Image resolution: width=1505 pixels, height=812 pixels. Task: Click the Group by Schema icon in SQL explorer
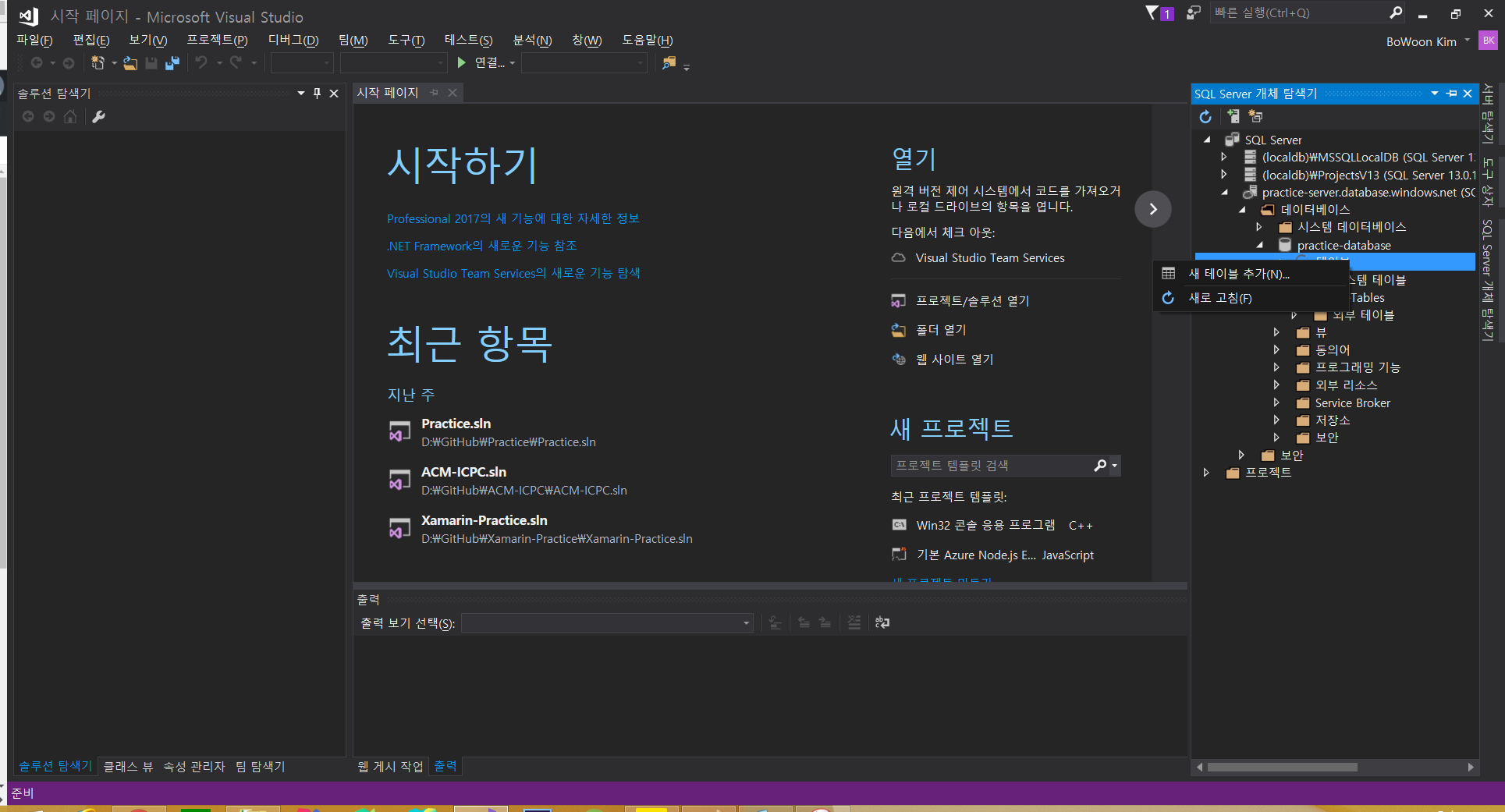point(1255,116)
